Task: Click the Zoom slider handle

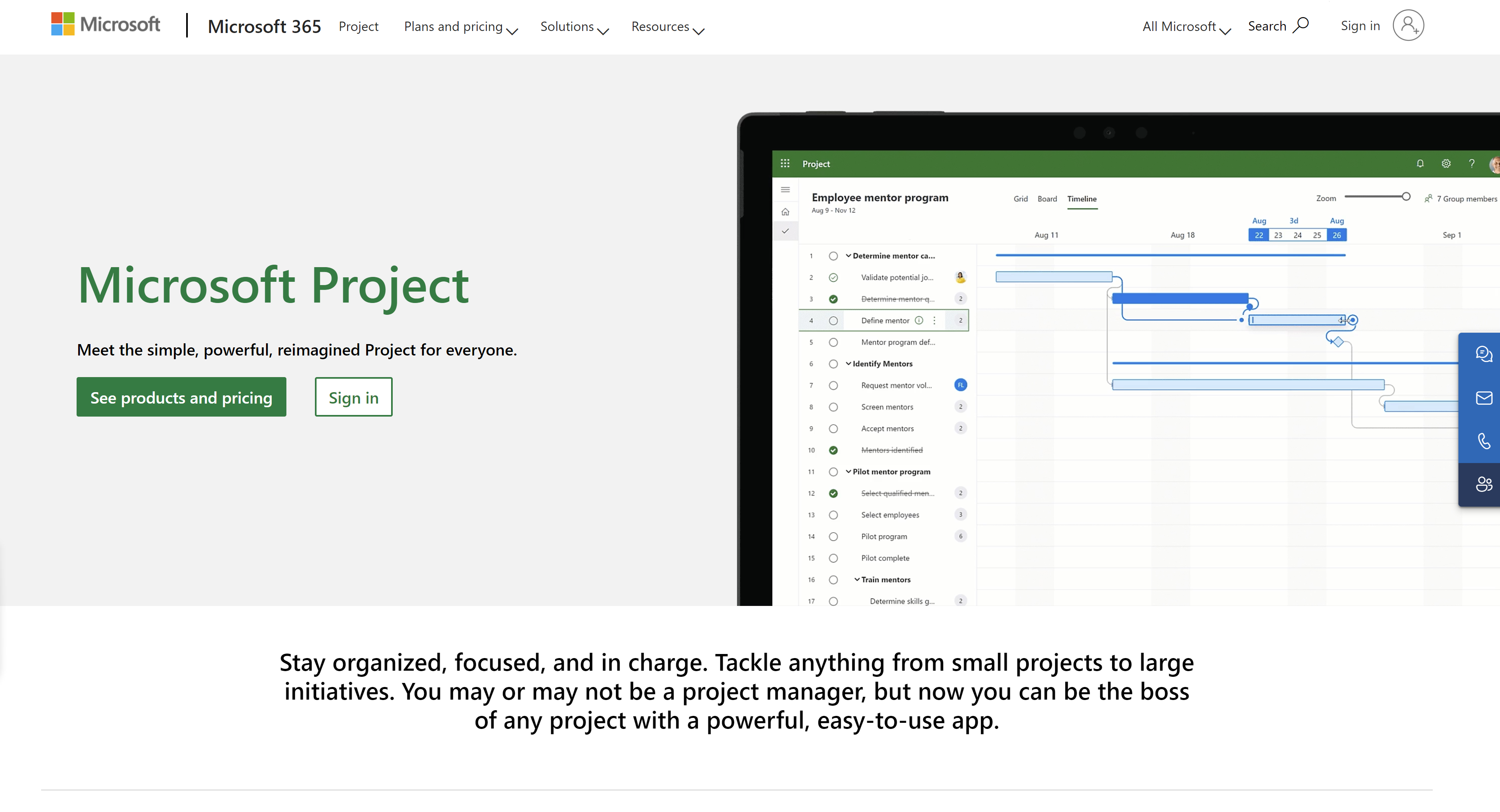Action: pos(1405,197)
